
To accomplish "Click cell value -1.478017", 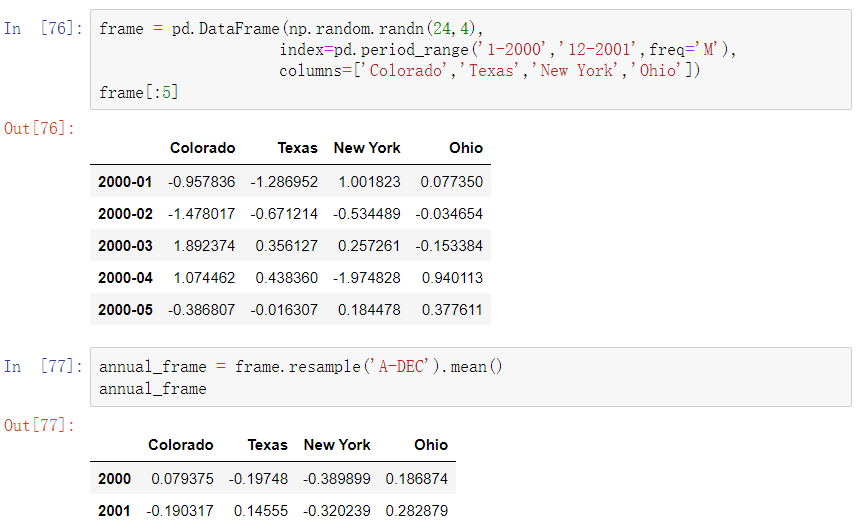I will click(x=201, y=214).
